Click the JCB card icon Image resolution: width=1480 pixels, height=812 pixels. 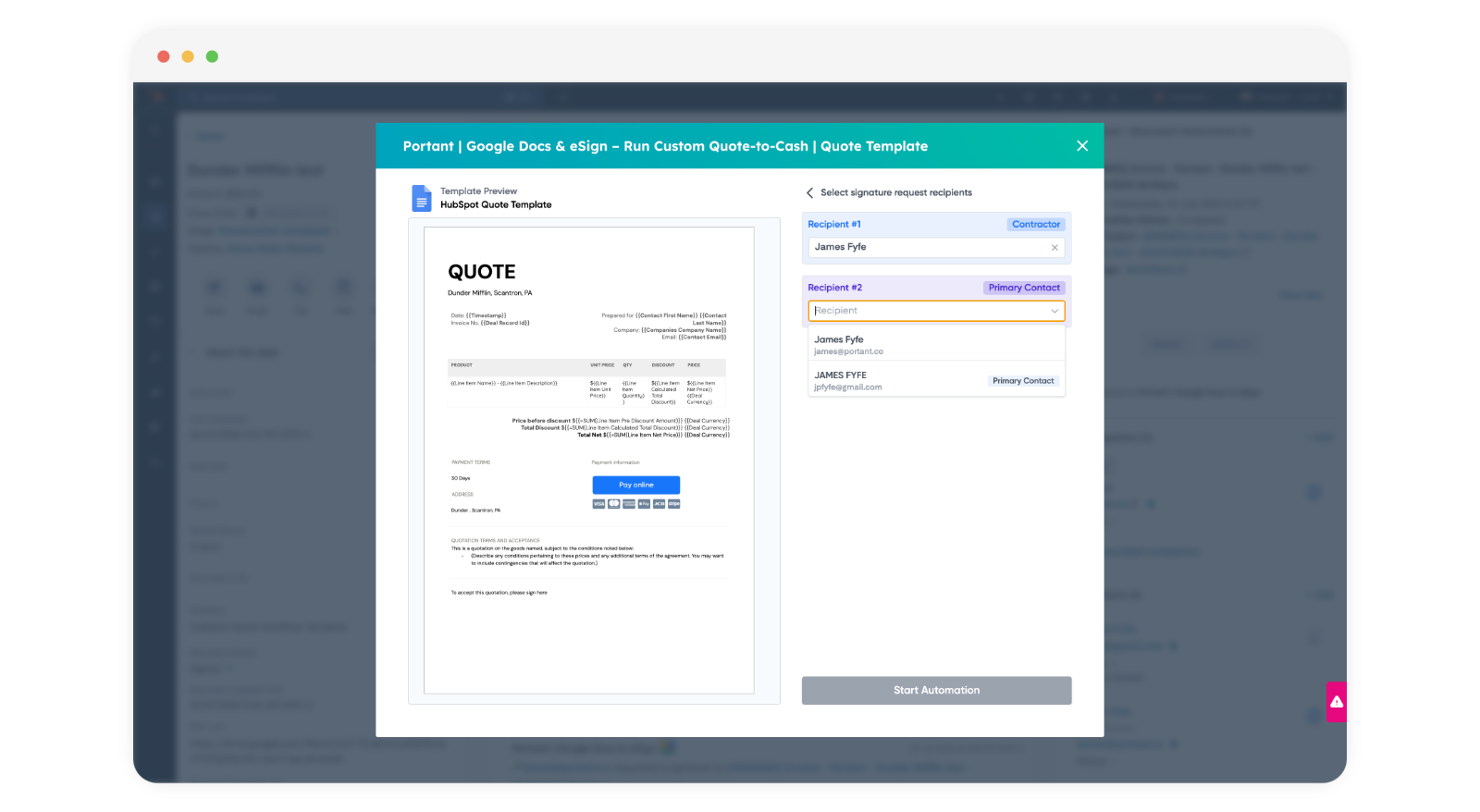coord(660,504)
